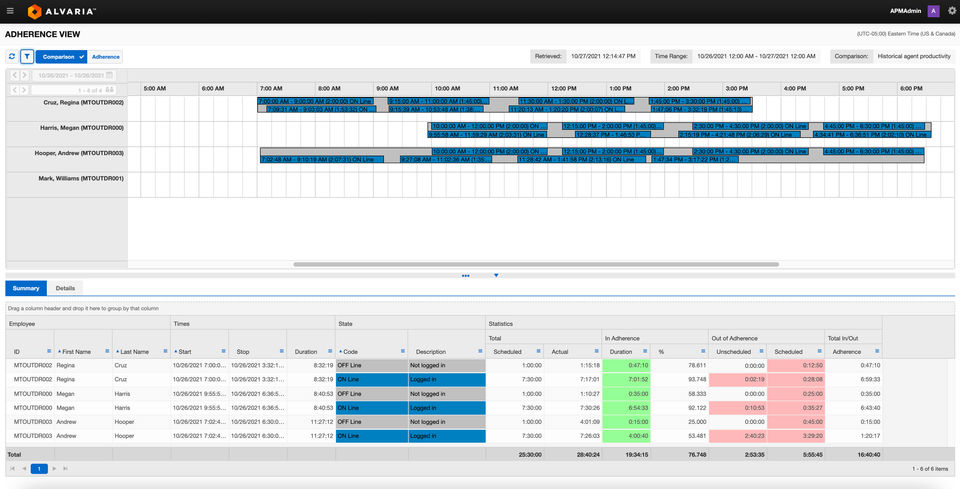The width and height of the screenshot is (960, 489).
Task: Open ID column filter menu
Action: tap(49, 351)
